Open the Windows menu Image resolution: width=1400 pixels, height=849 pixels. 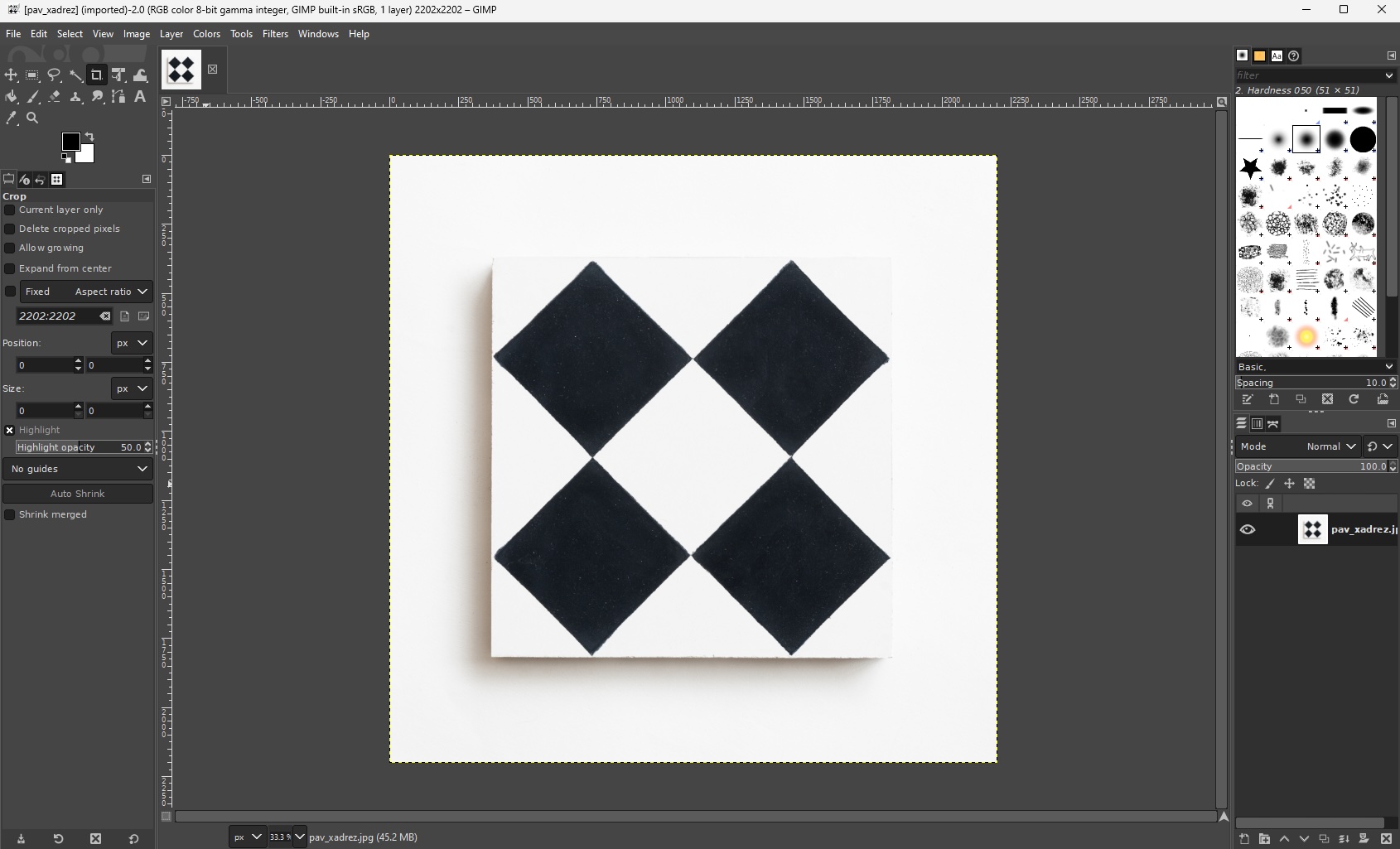pyautogui.click(x=318, y=34)
